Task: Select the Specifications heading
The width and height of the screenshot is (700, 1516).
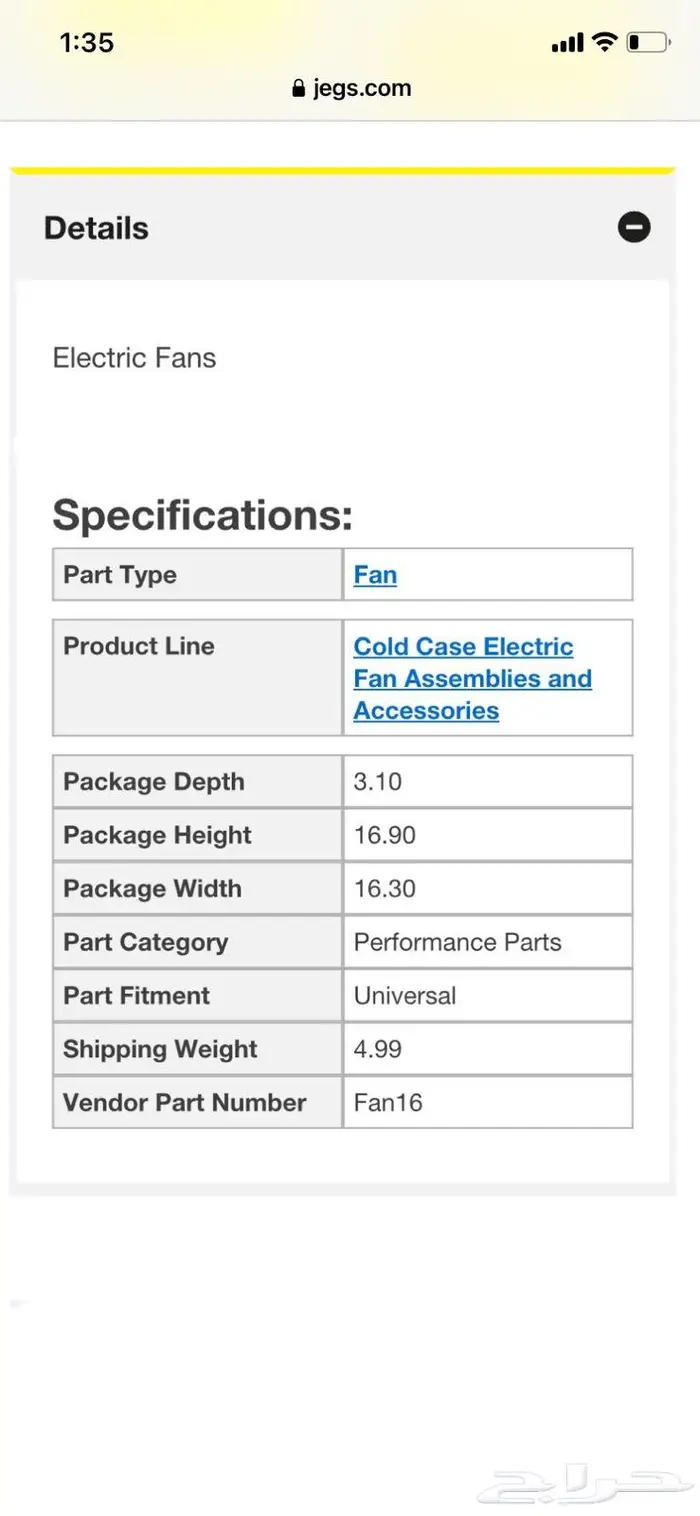Action: pos(203,515)
